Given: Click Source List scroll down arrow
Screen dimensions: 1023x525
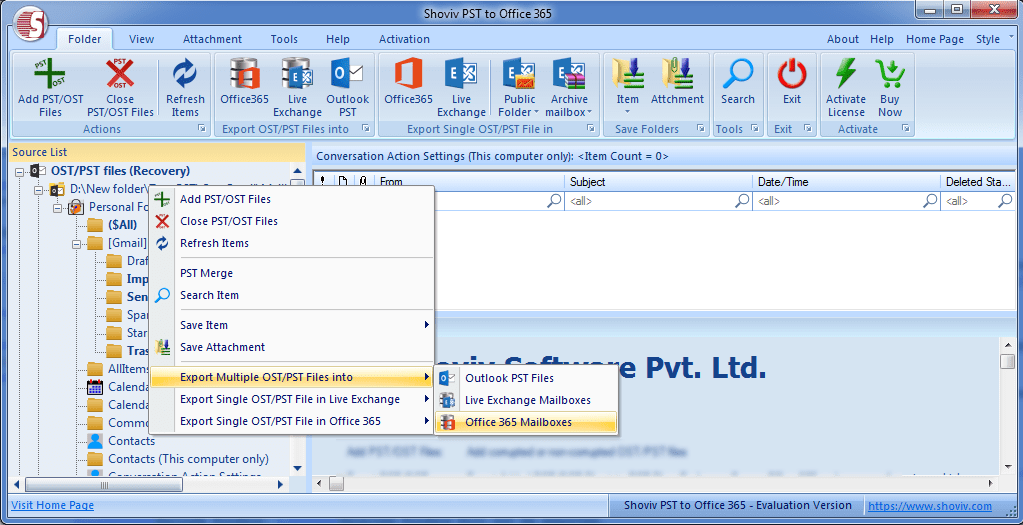Looking at the screenshot, I should point(298,468).
